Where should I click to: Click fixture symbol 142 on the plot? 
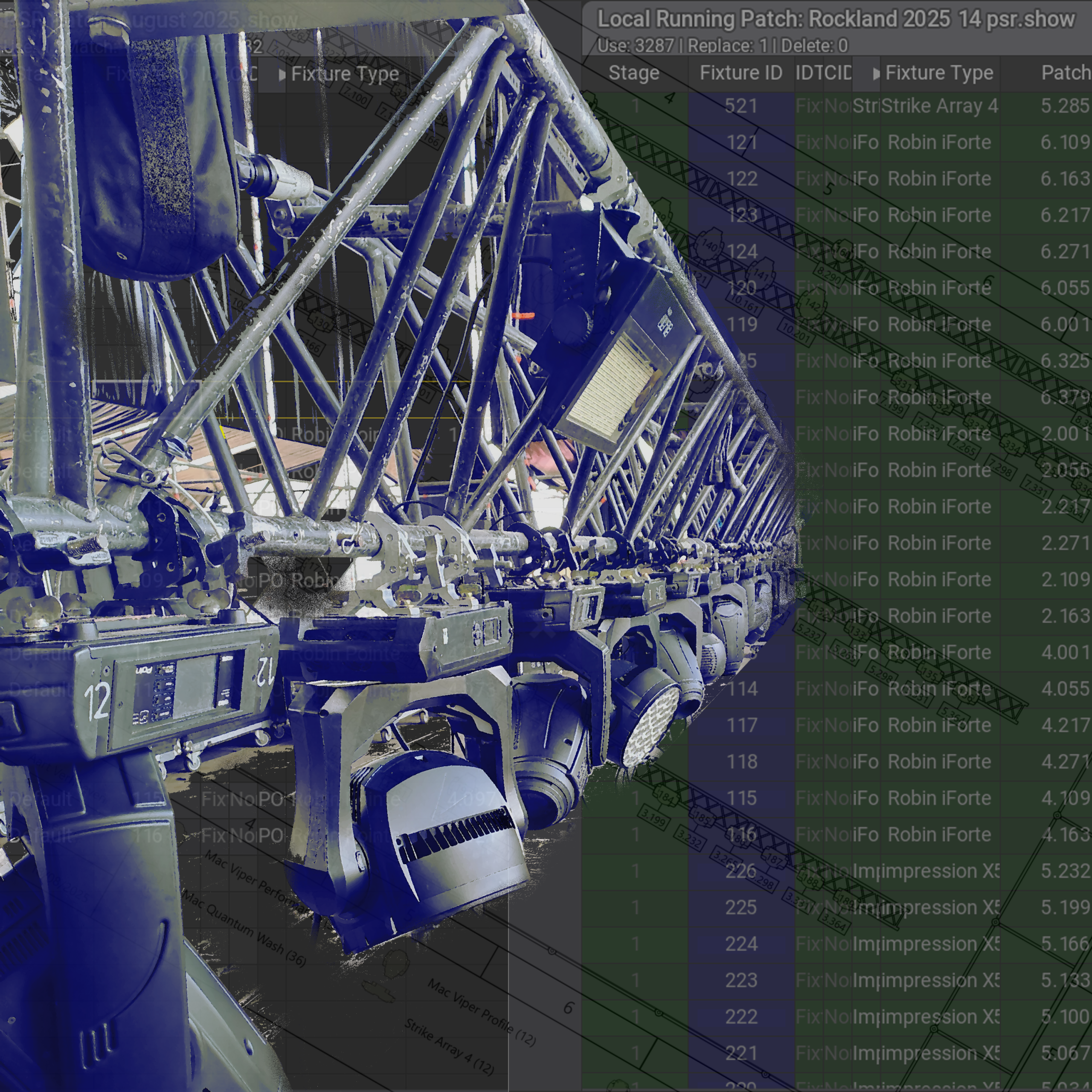[812, 305]
